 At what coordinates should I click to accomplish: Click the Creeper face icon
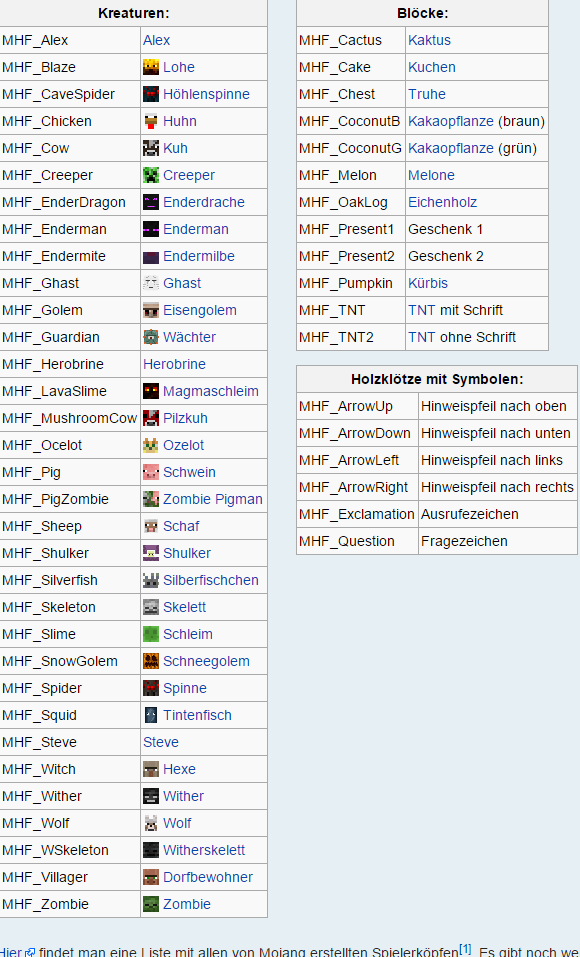[151, 175]
